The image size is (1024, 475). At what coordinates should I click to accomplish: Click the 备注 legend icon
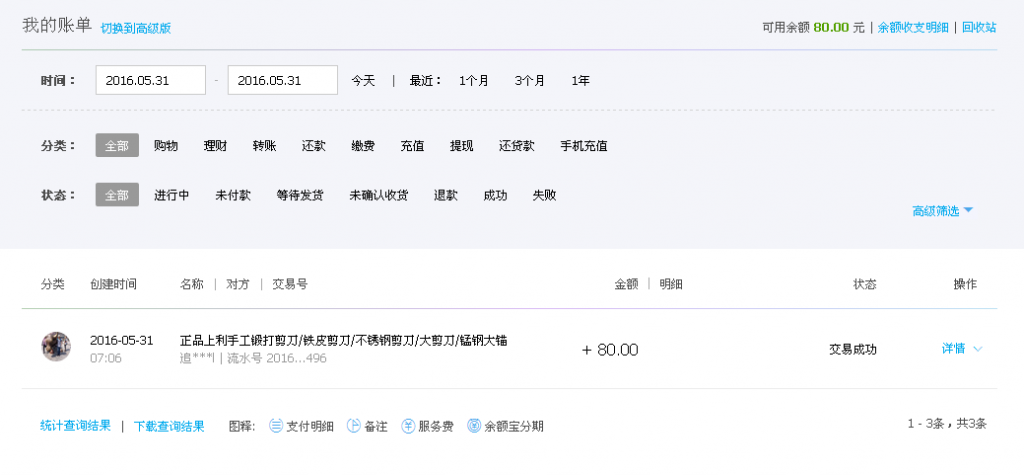point(353,426)
